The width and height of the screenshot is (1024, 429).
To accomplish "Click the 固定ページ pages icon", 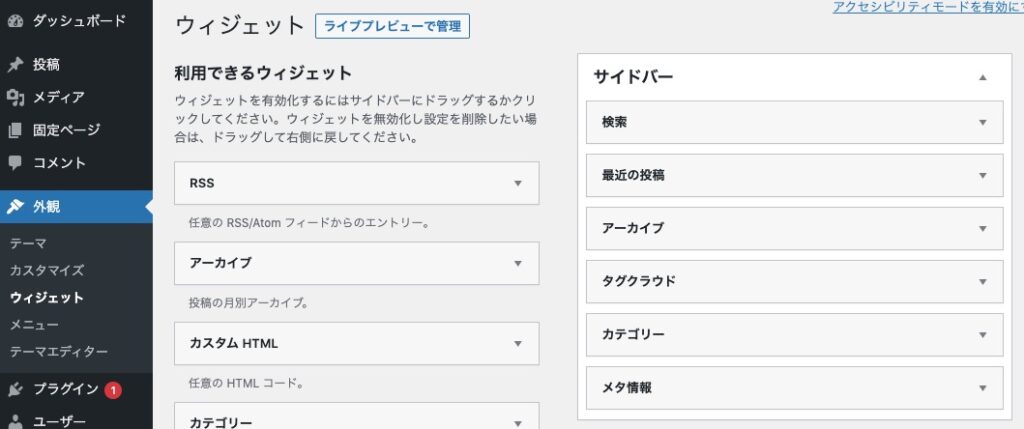I will pos(15,130).
